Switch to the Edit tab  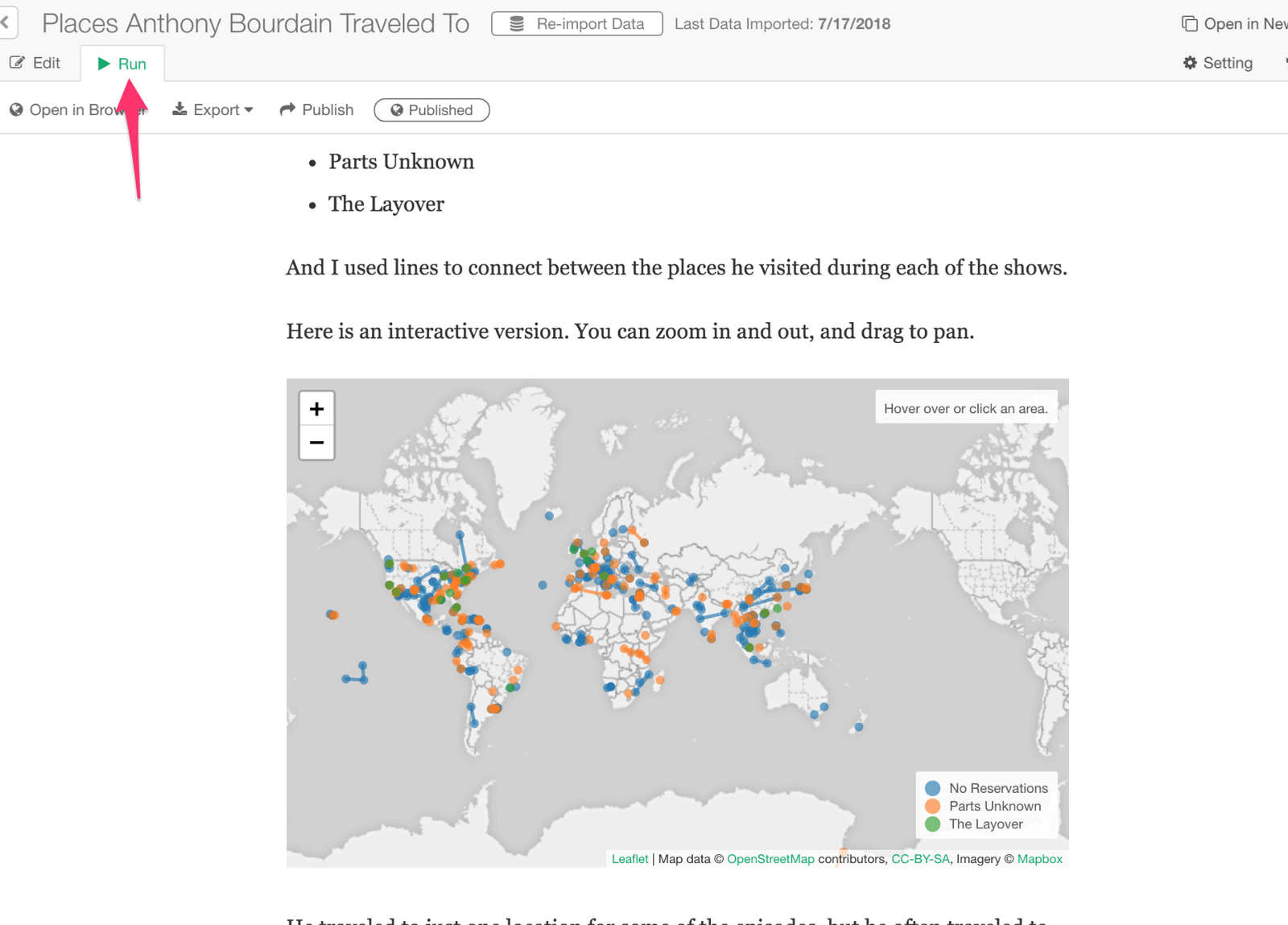click(35, 63)
